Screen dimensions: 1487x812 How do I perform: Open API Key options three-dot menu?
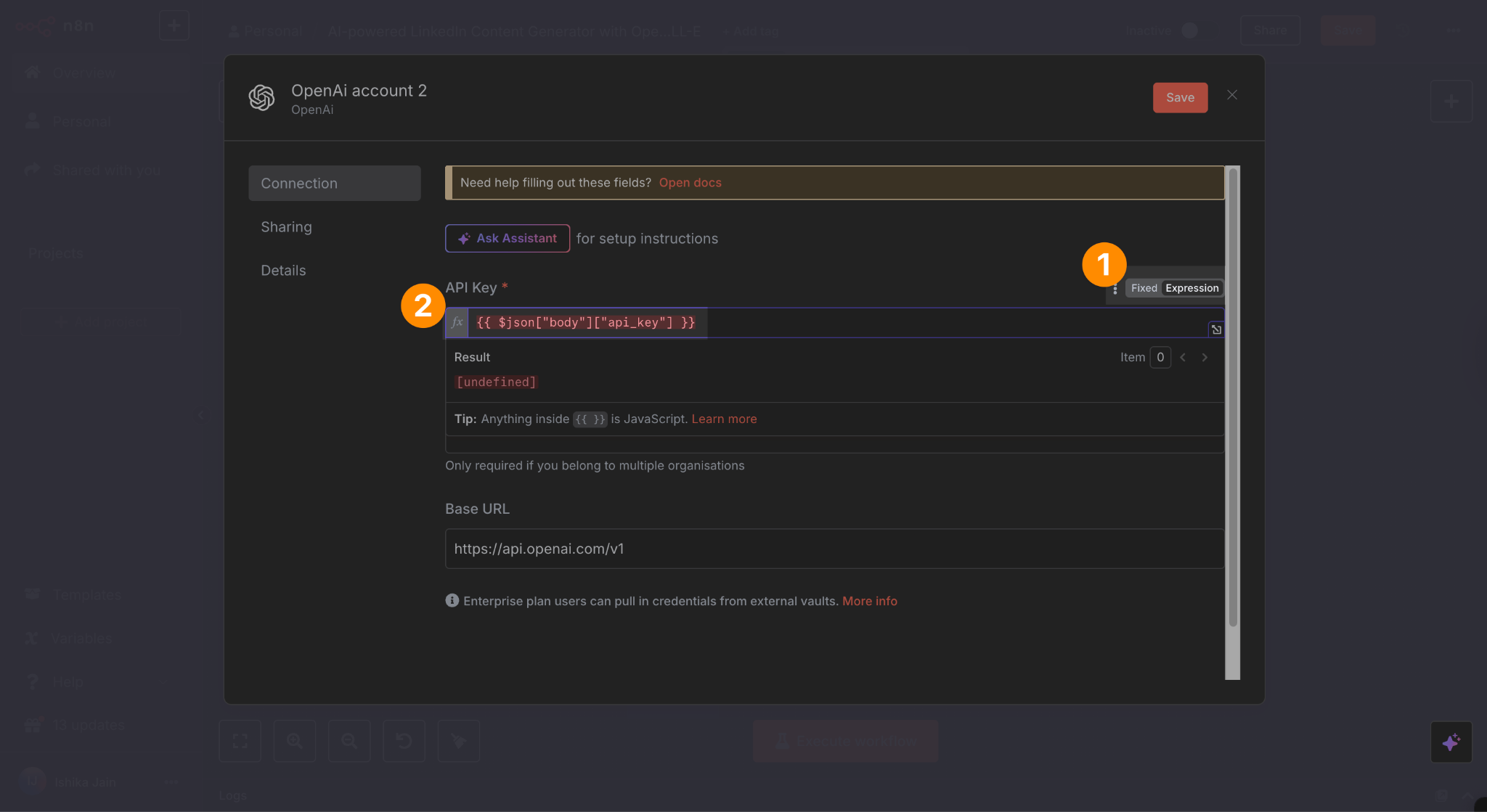[1115, 289]
